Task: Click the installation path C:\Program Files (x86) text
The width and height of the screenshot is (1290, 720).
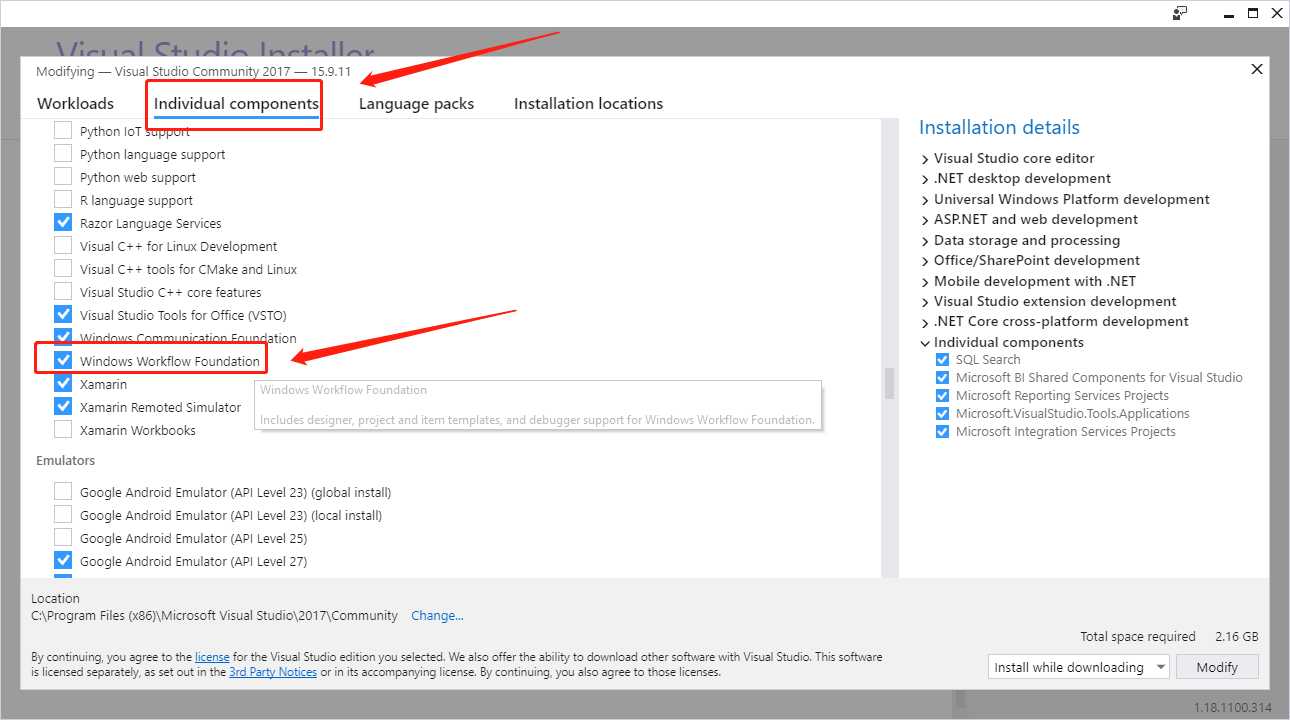Action: click(x=214, y=615)
